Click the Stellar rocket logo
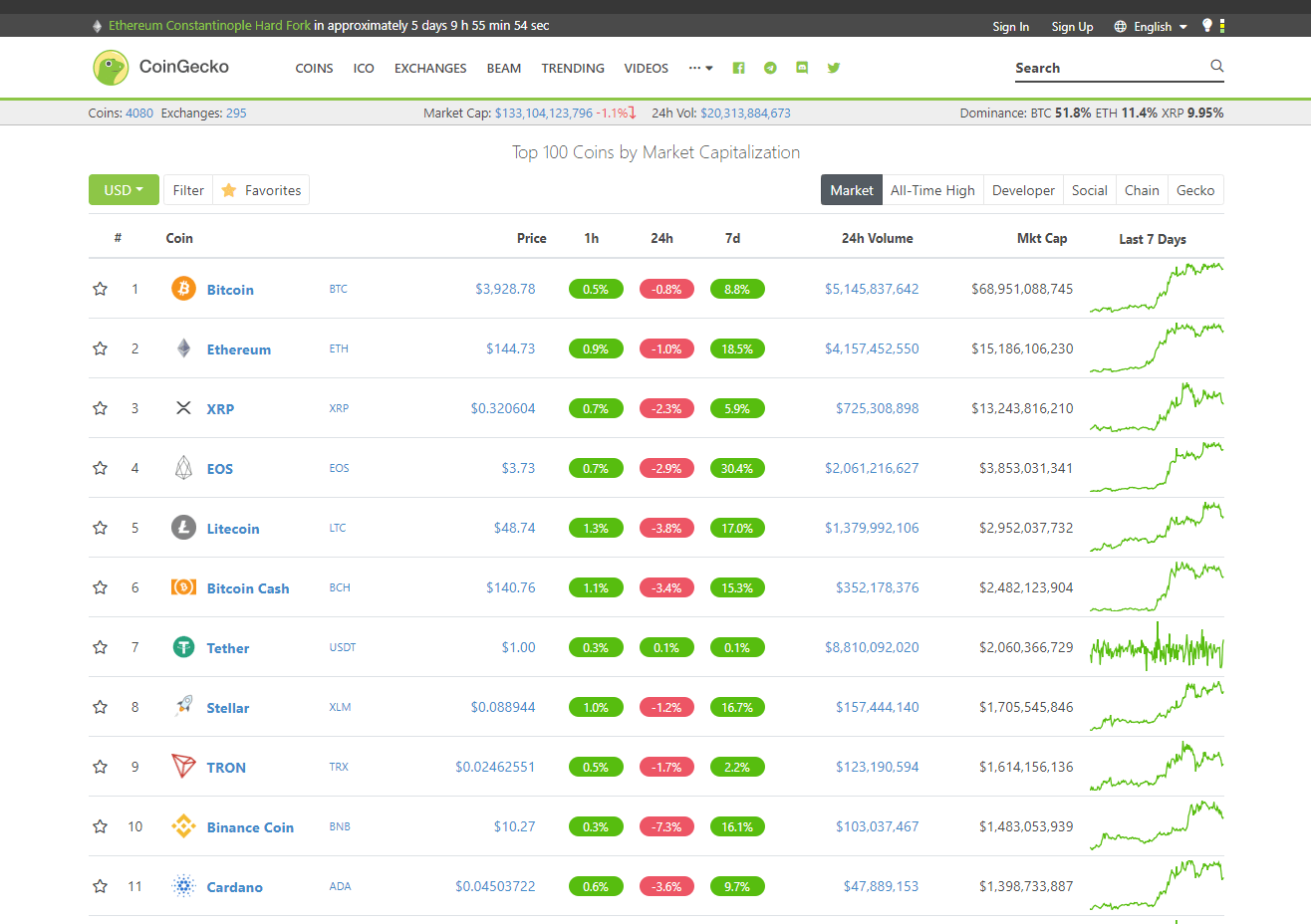This screenshot has height=924, width=1311. point(183,706)
